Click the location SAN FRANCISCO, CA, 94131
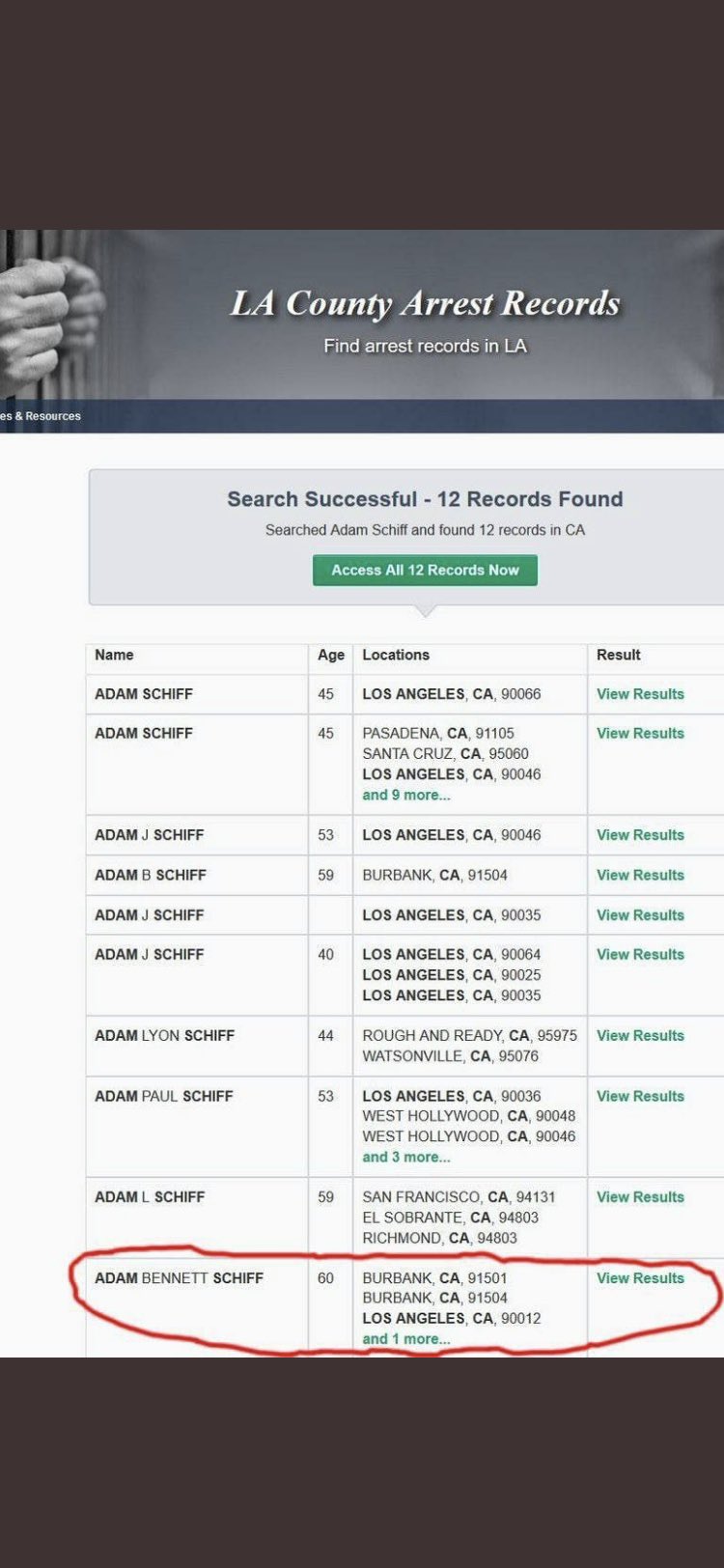The width and height of the screenshot is (724, 1568). tap(459, 1197)
